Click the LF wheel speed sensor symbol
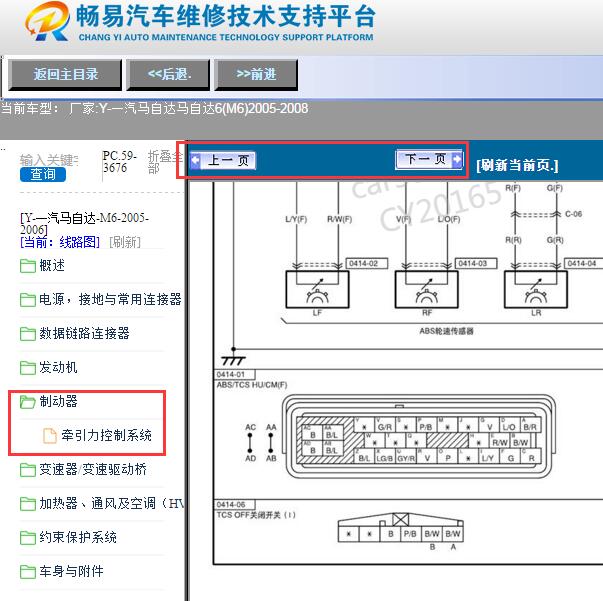The width and height of the screenshot is (603, 601). 317,290
